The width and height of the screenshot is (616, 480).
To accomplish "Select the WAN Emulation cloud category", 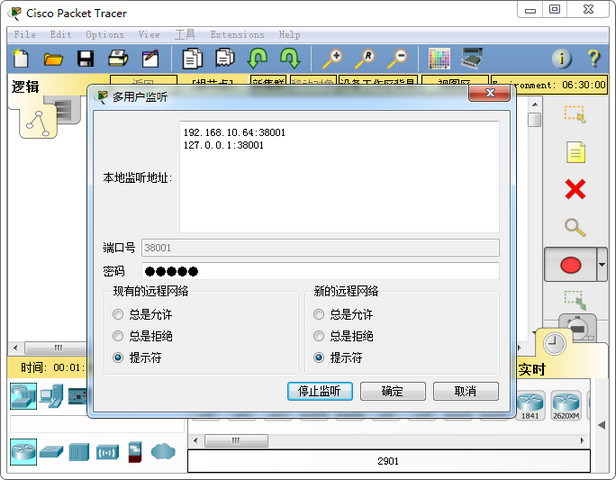I will pos(163,452).
